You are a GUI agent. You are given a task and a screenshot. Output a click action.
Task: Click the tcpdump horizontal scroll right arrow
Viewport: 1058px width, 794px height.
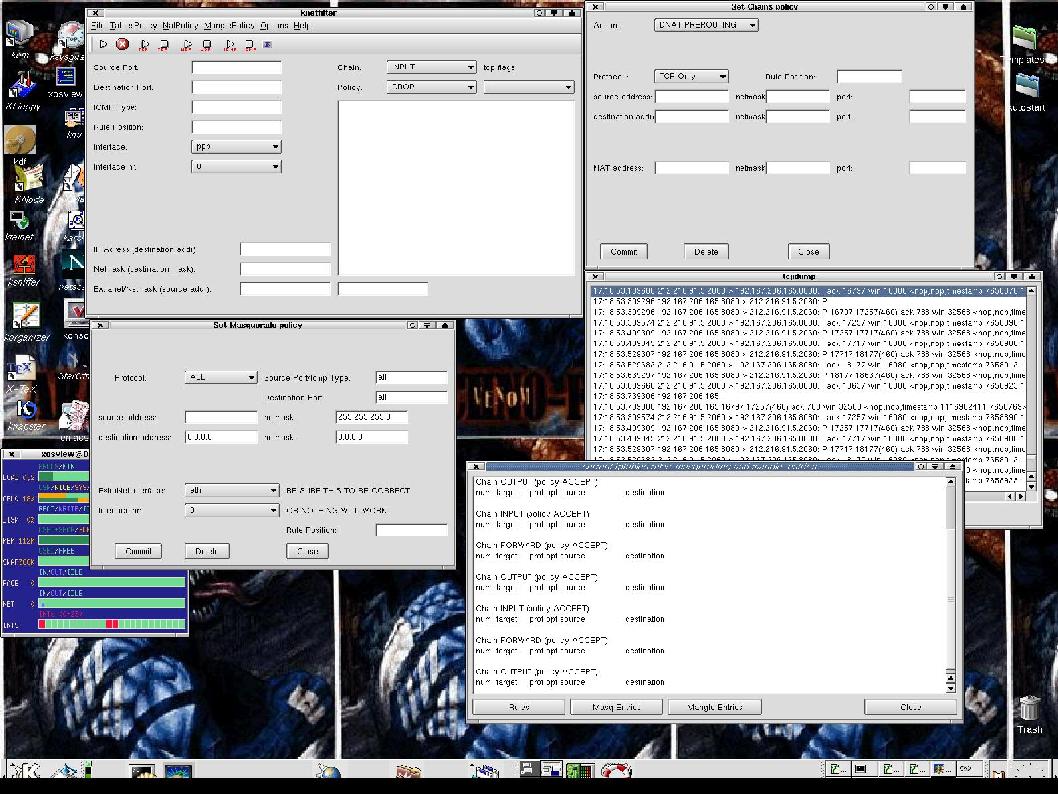tap(1020, 497)
